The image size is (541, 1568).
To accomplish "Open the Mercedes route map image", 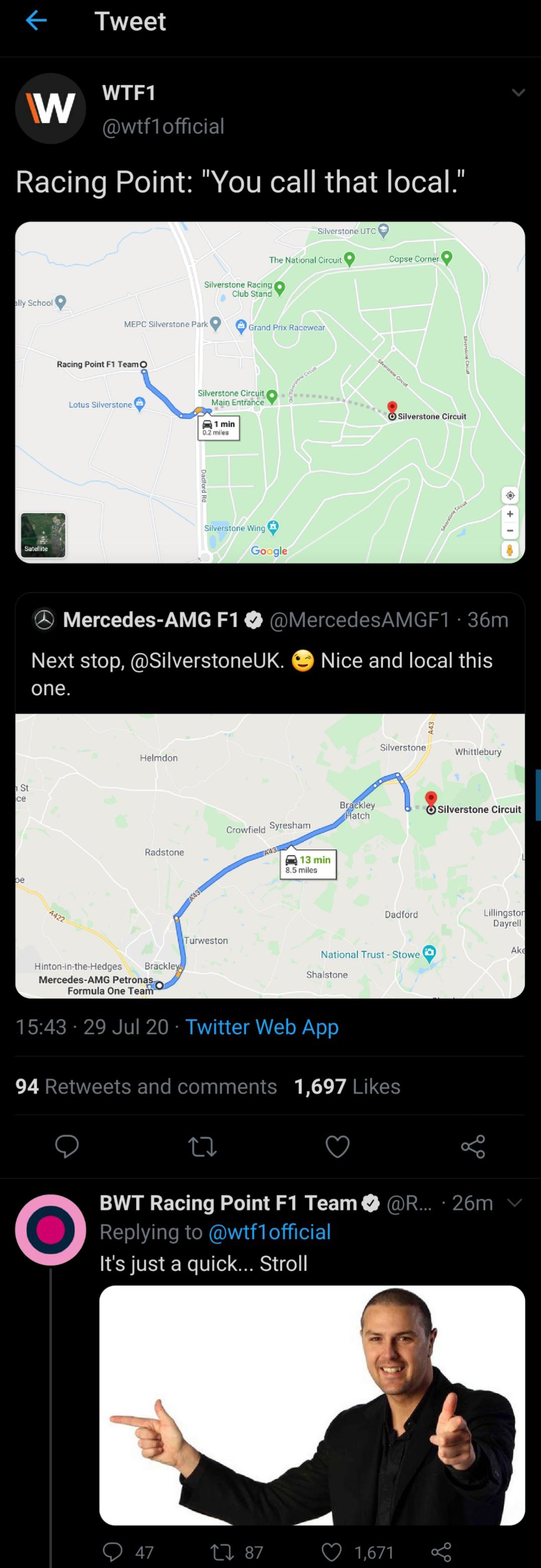I will pos(269,855).
